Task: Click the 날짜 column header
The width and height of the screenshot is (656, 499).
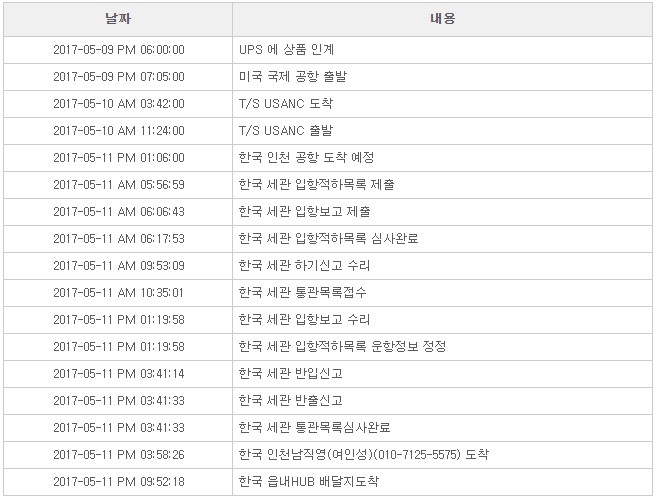Action: pos(117,19)
